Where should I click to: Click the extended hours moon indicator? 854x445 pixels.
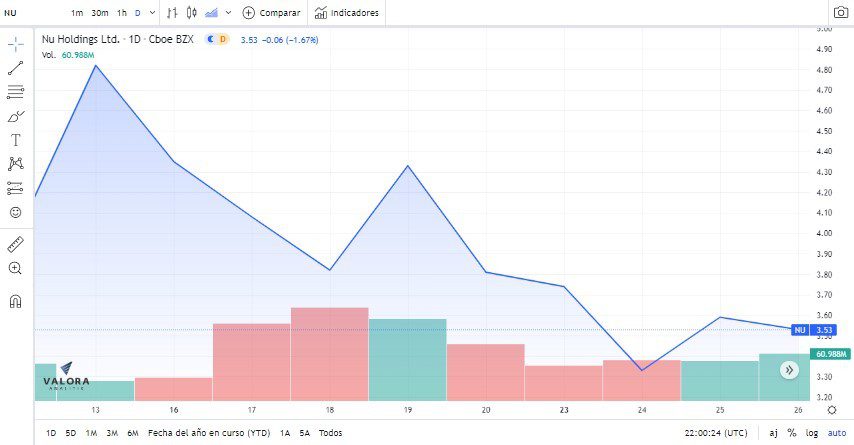210,39
